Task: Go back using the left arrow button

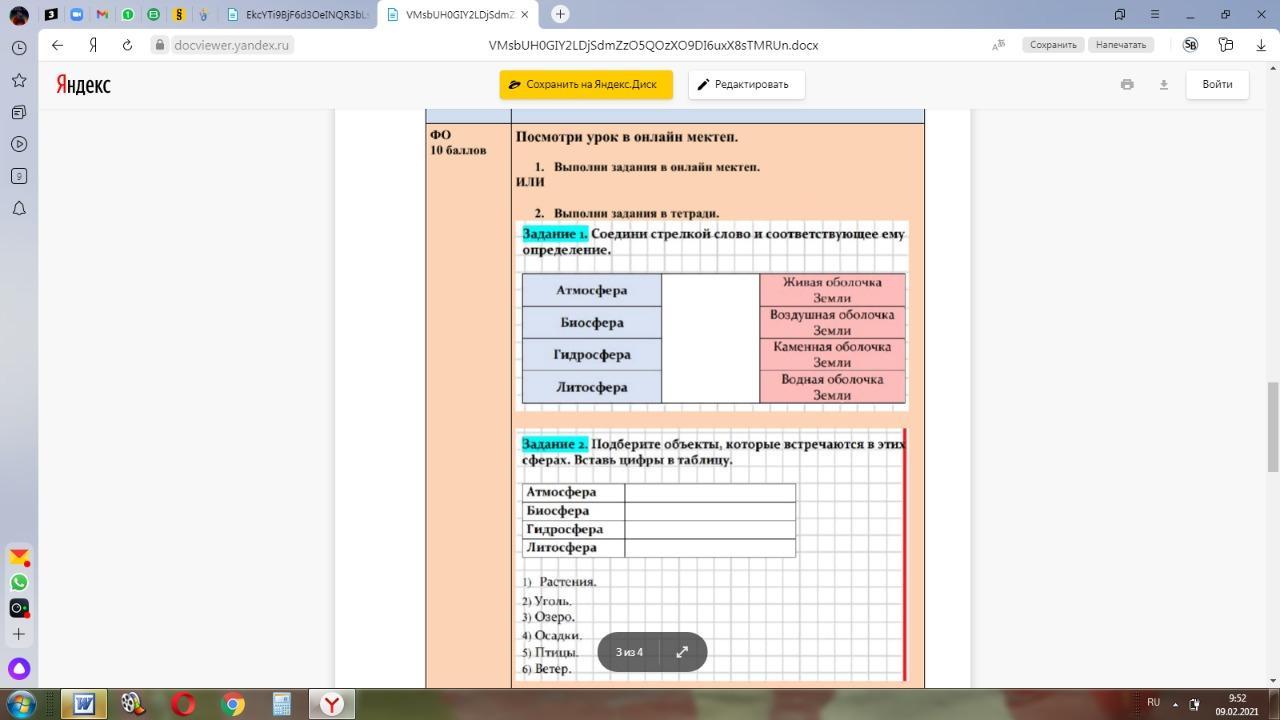Action: tap(57, 45)
